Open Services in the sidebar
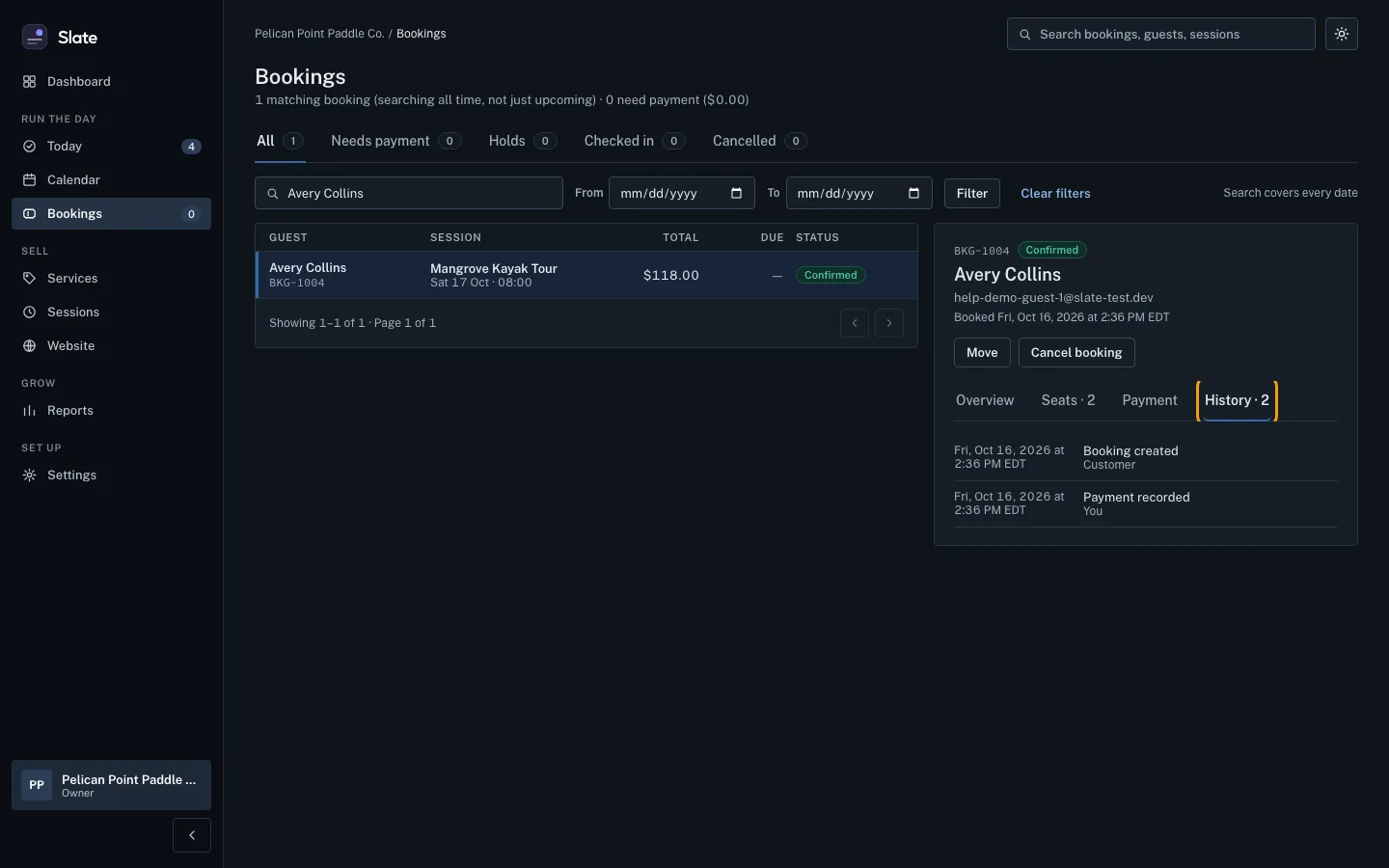 111,279
